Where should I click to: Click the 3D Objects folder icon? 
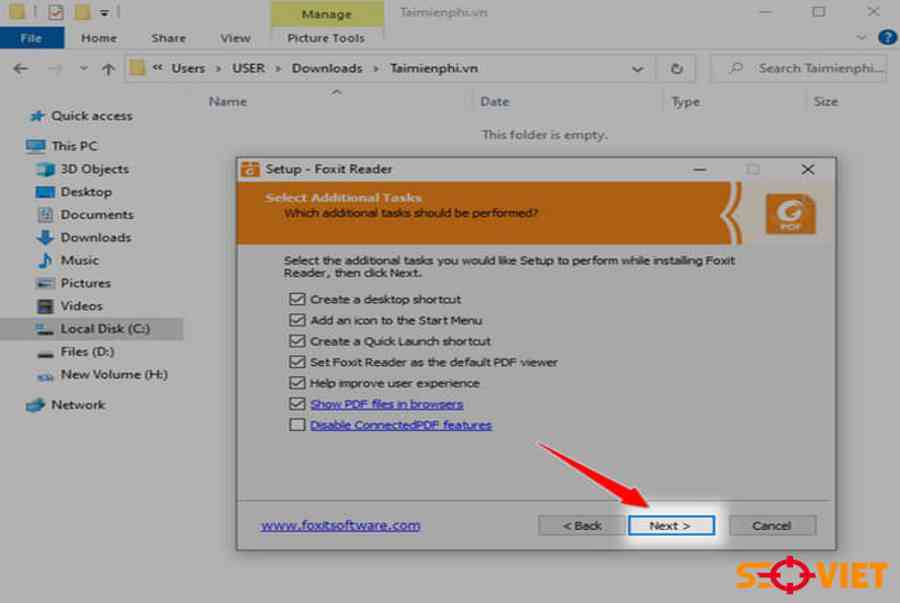(x=45, y=169)
